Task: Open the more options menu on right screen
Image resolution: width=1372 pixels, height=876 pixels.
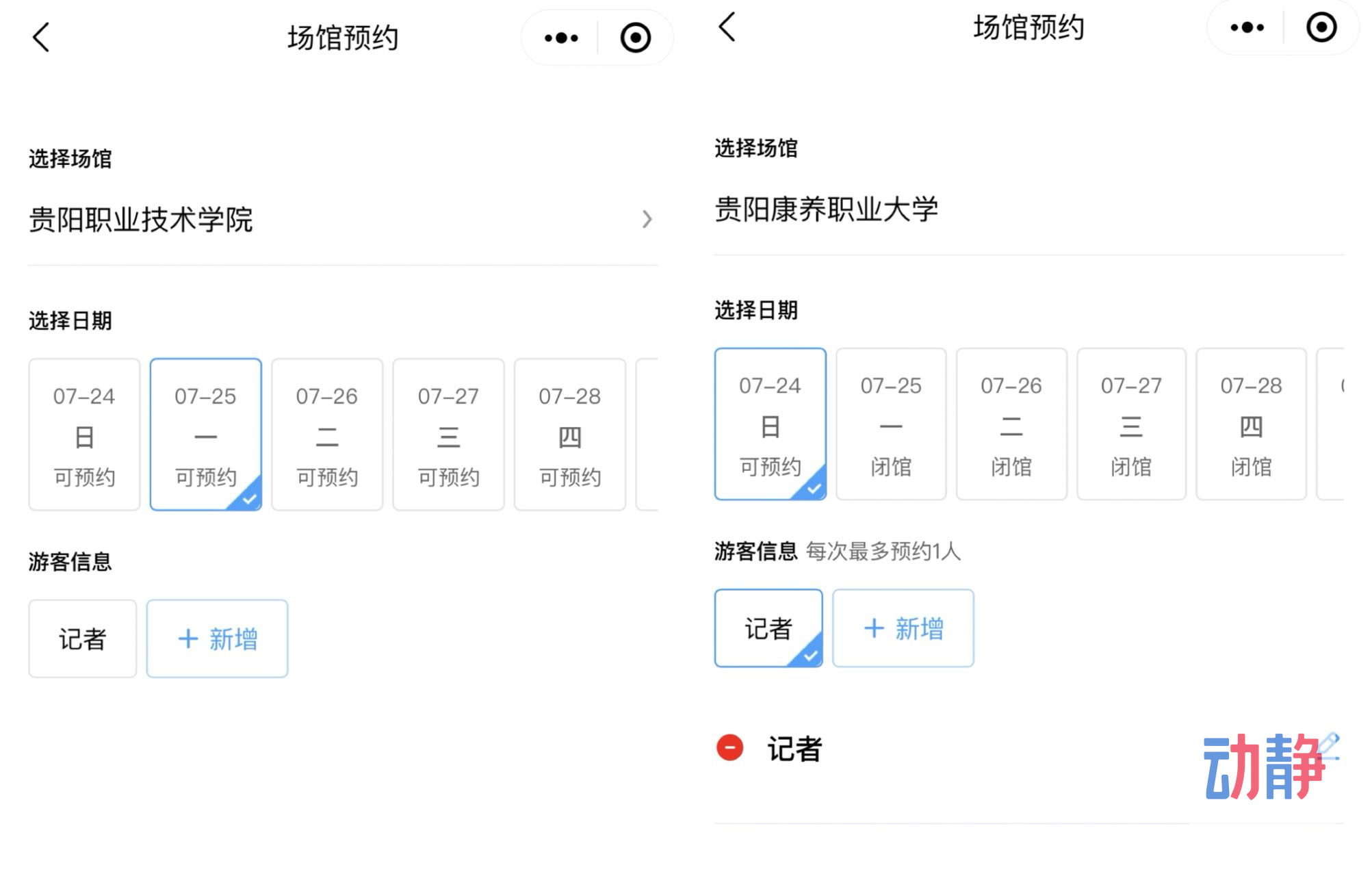Action: point(1247,27)
